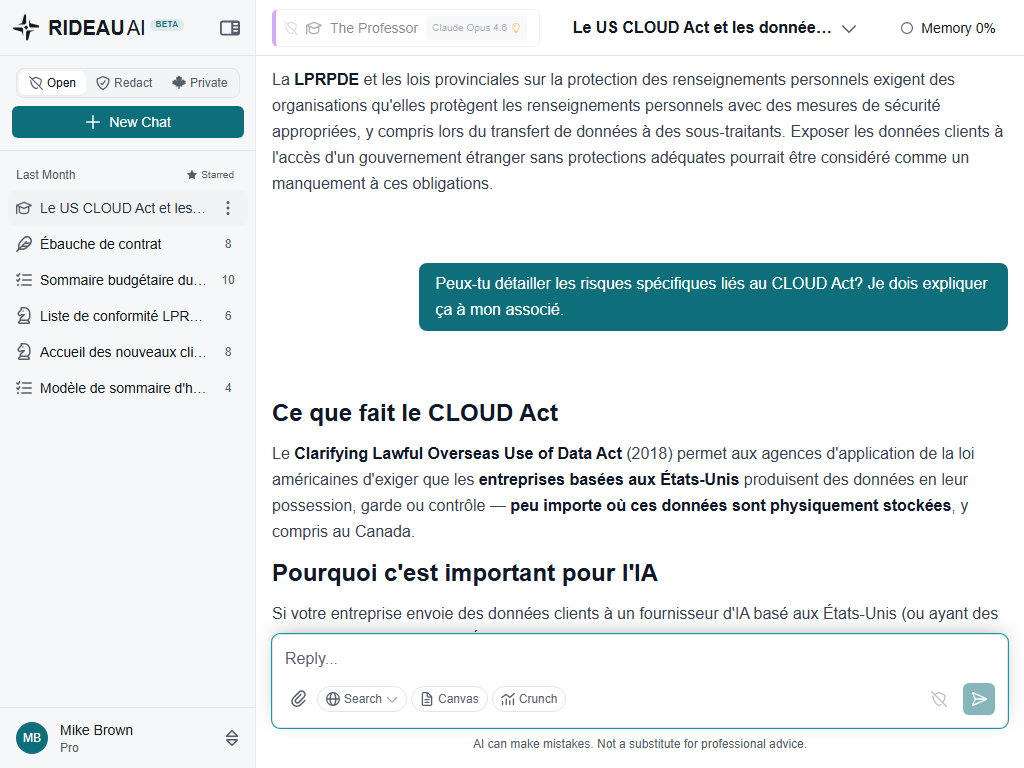Open Modèle de sommaire chat
The height and width of the screenshot is (768, 1024).
127,388
